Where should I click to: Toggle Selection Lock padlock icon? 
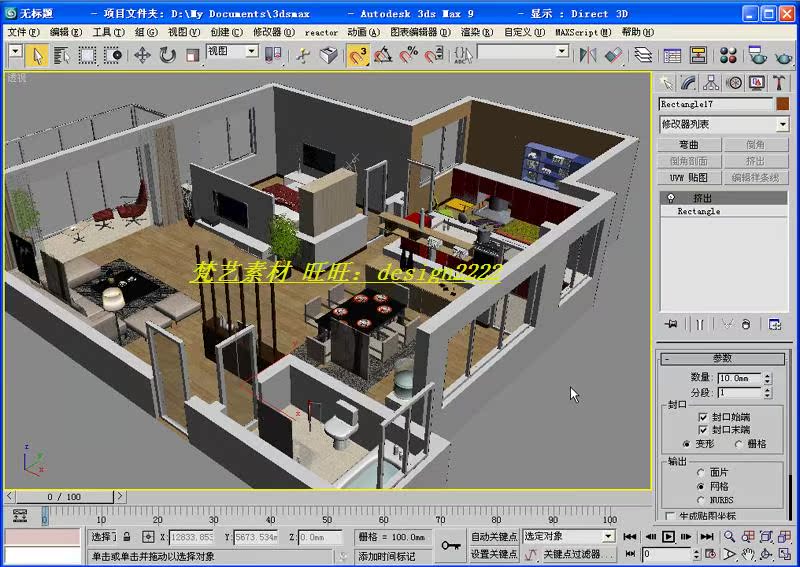click(127, 536)
